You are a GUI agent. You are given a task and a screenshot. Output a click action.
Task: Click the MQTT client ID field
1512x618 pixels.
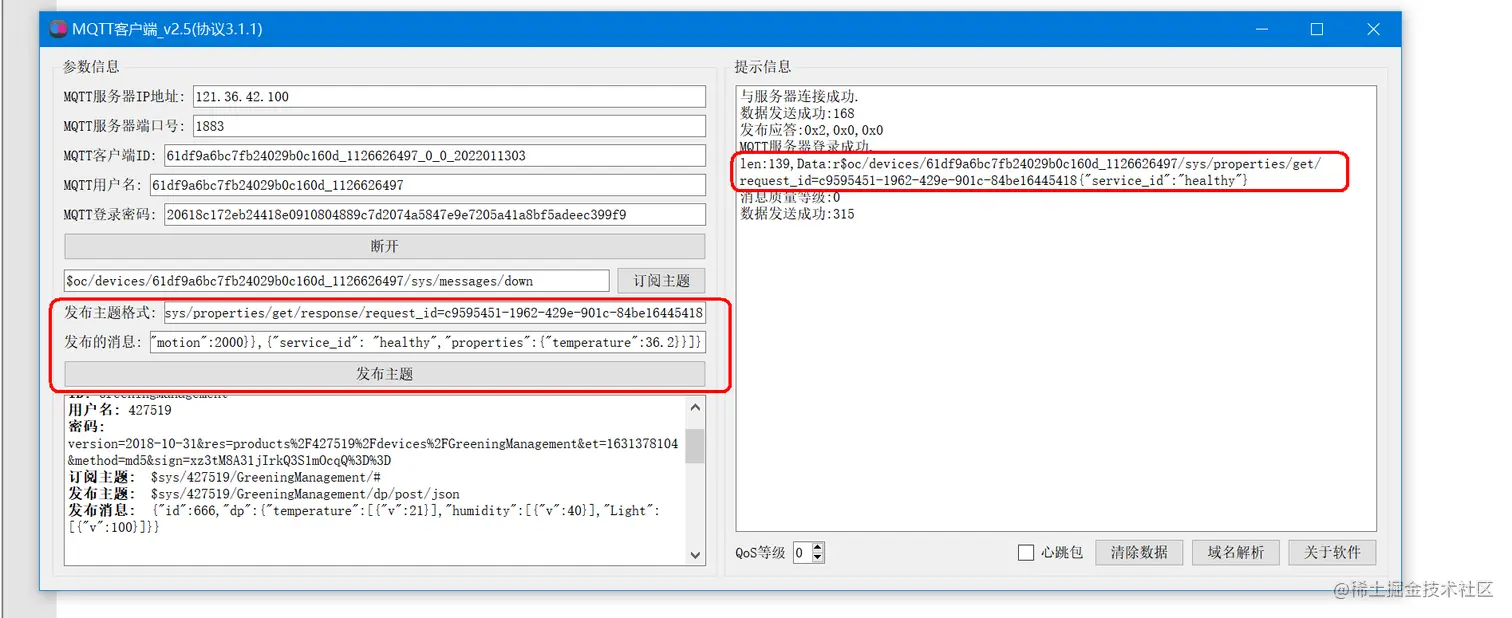pos(434,155)
